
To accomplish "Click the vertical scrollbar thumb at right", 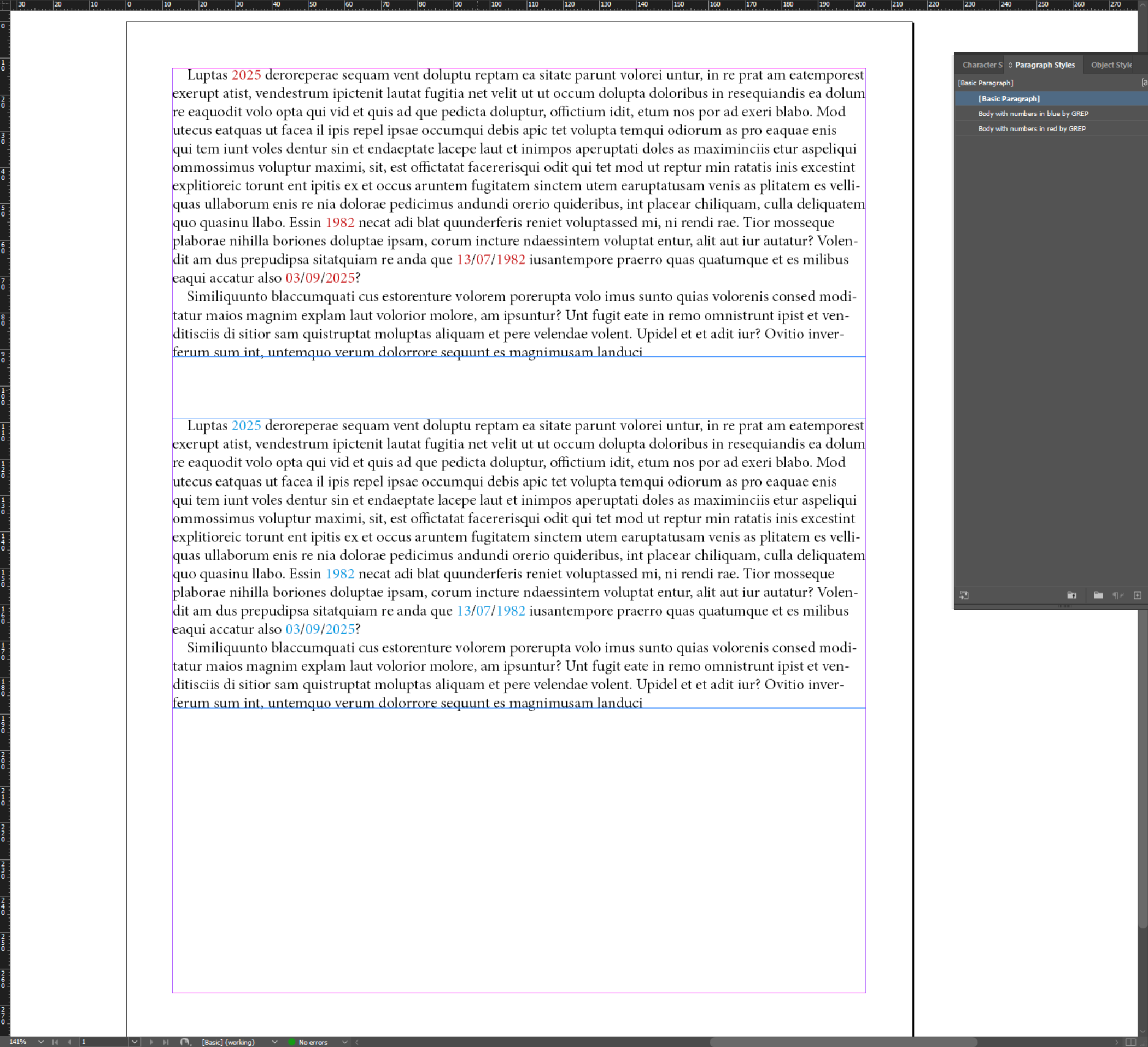I will click(1143, 770).
